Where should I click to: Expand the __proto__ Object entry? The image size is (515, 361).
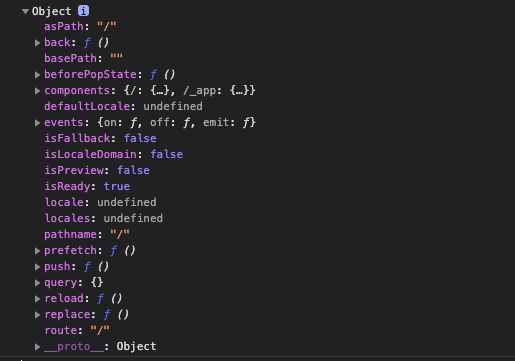pos(37,347)
